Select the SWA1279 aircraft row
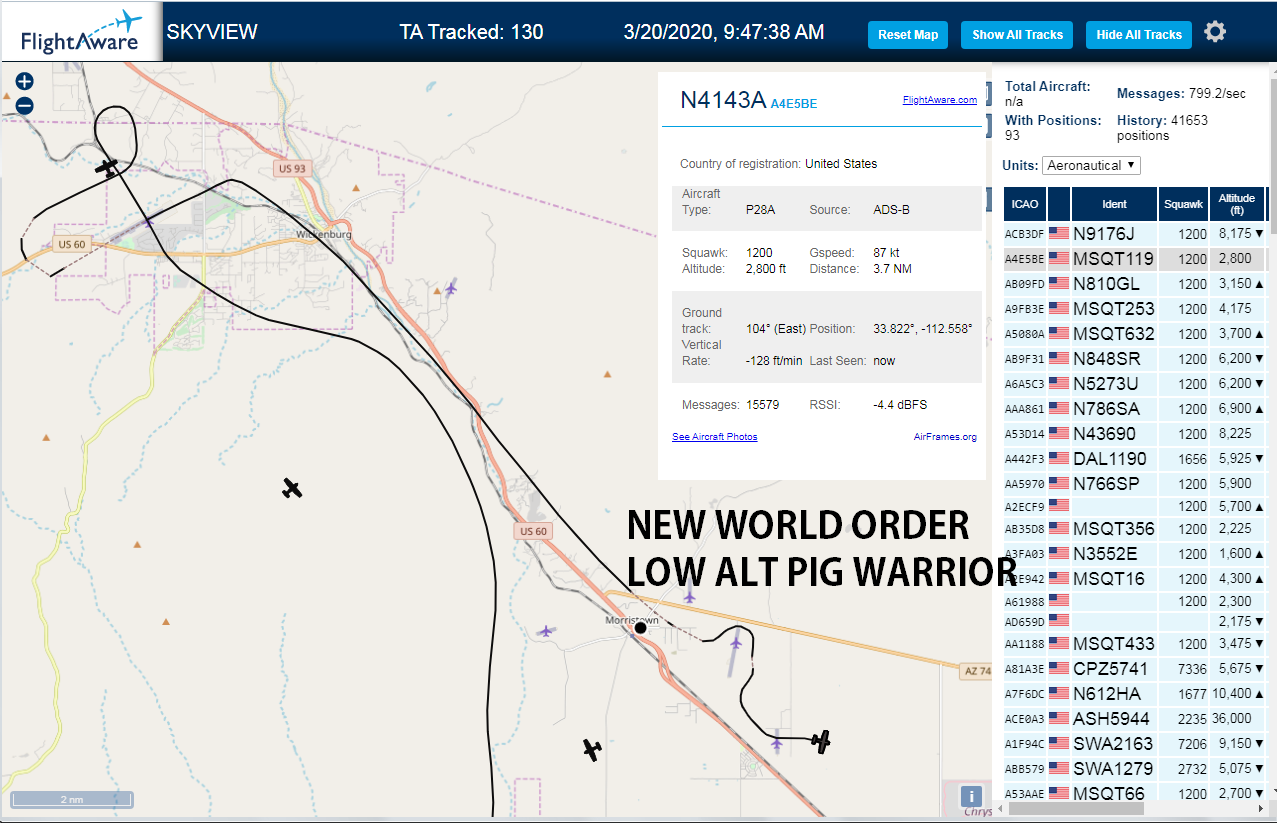Viewport: 1277px width, 823px height. point(1135,768)
